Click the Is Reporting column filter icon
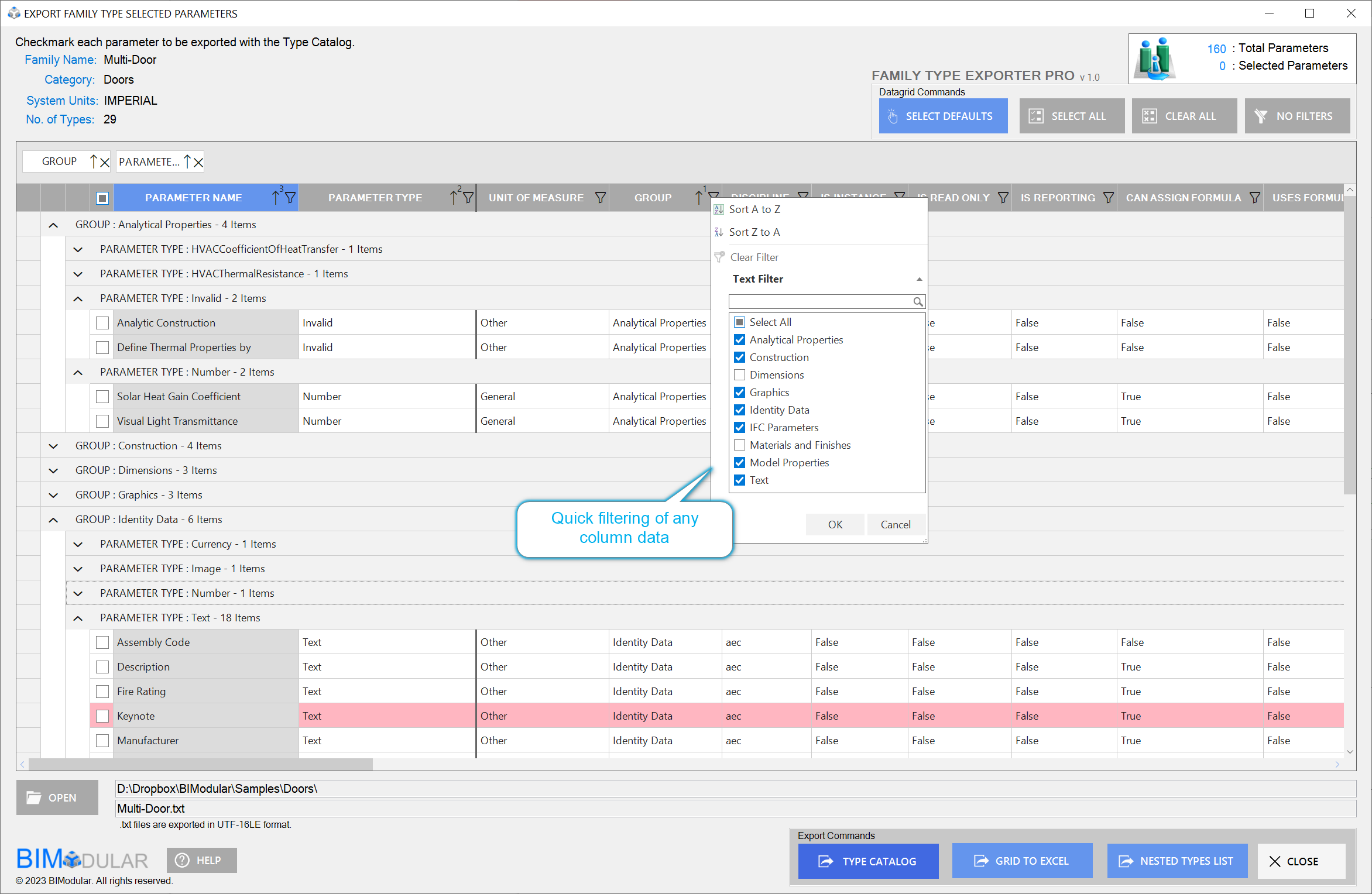 [x=1108, y=198]
